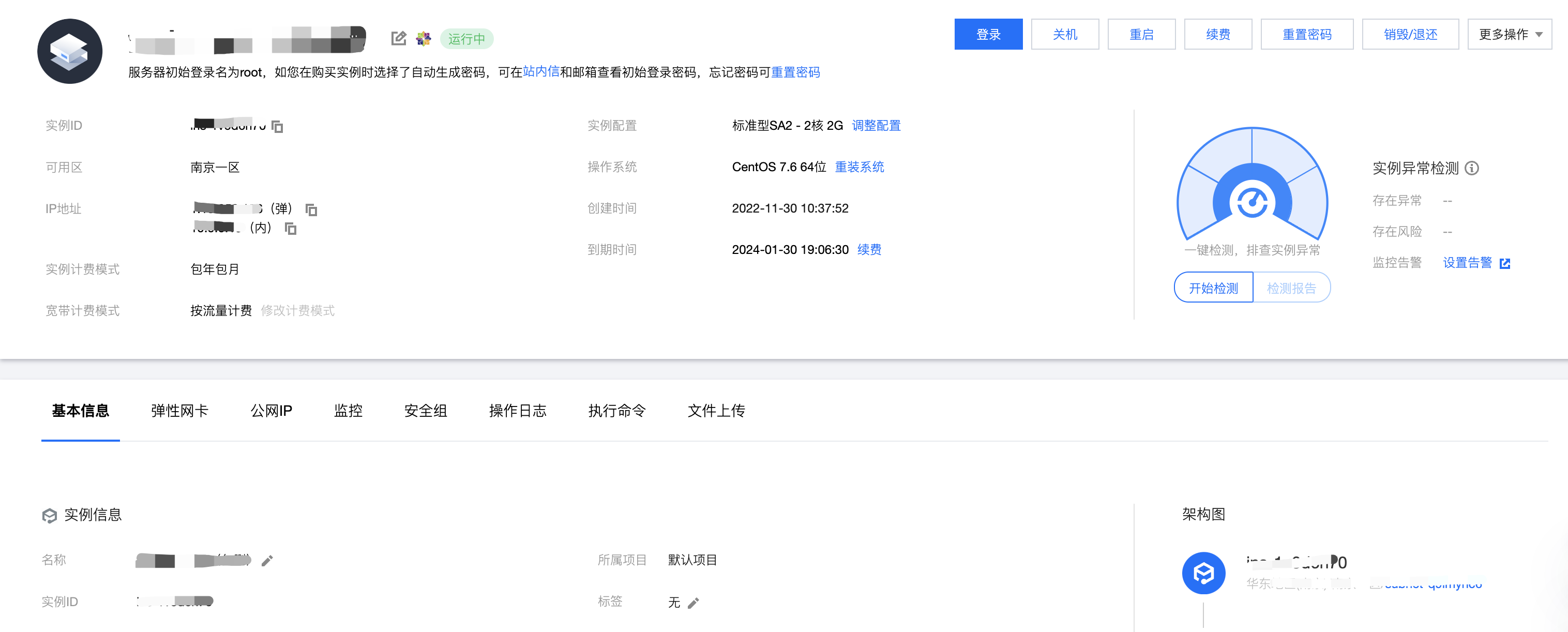
Task: Click the 重置密码 button in top toolbar
Action: [1307, 34]
